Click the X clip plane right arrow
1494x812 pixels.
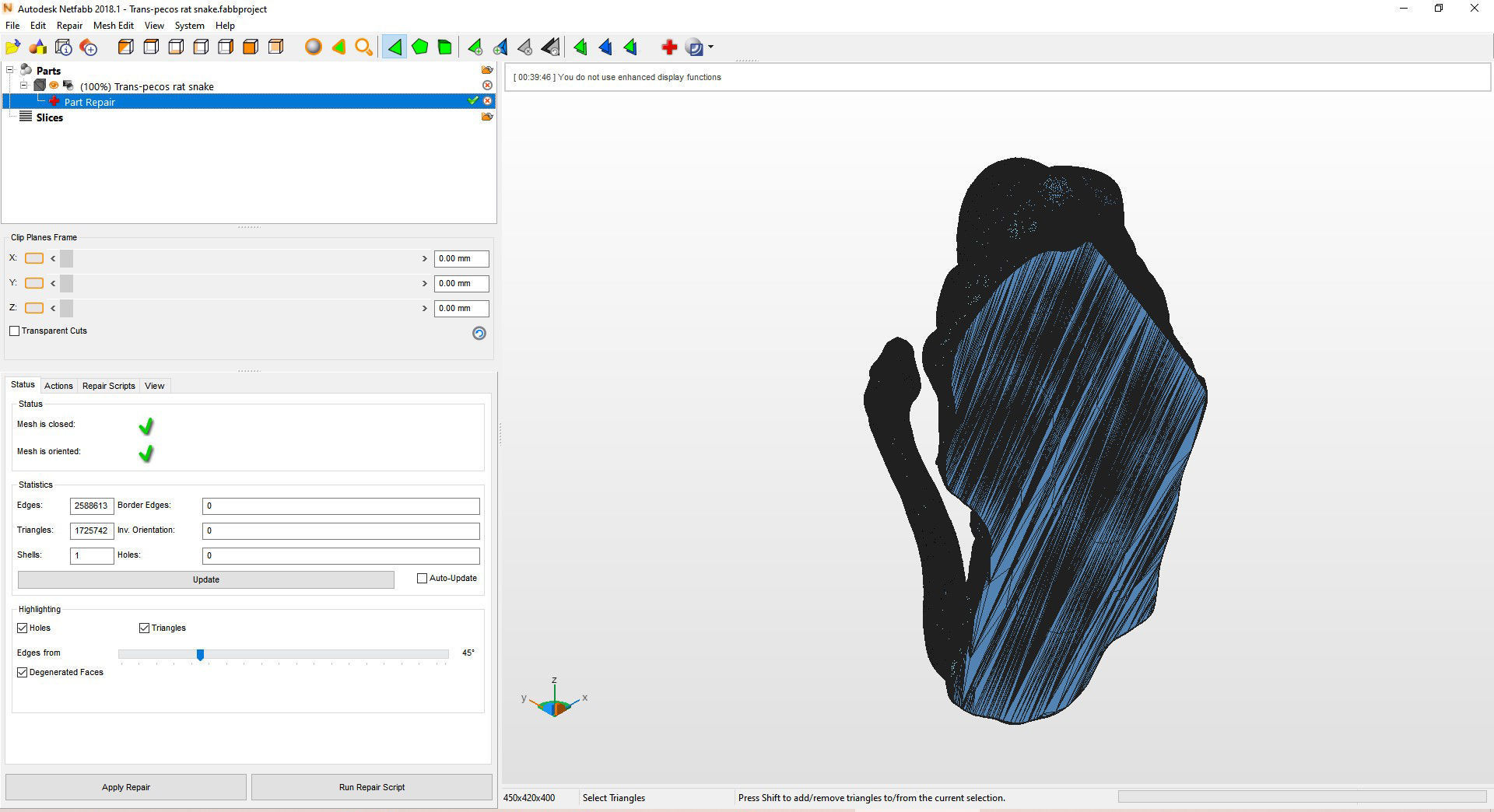coord(424,258)
